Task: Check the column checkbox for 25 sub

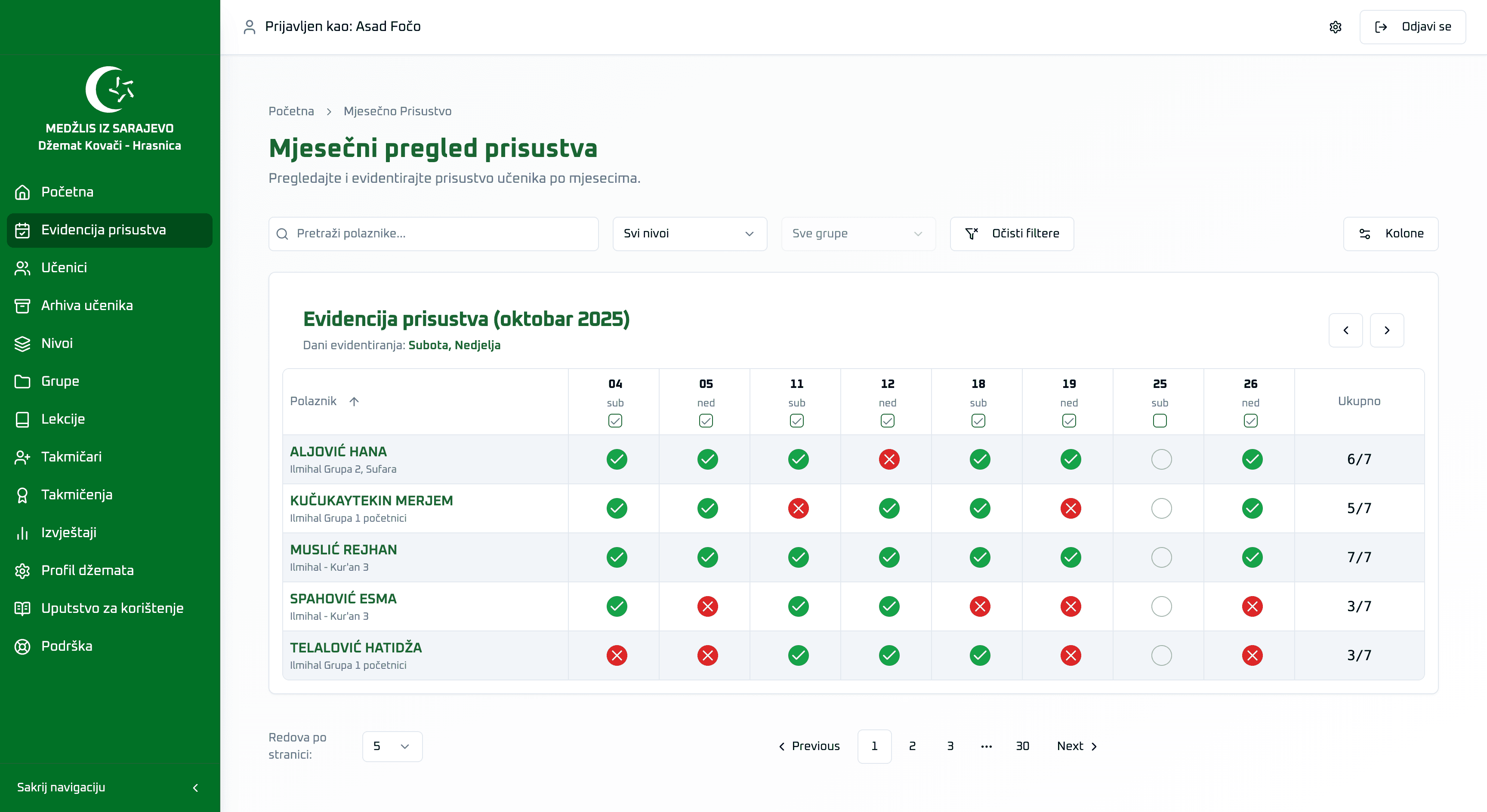Action: (x=1160, y=421)
